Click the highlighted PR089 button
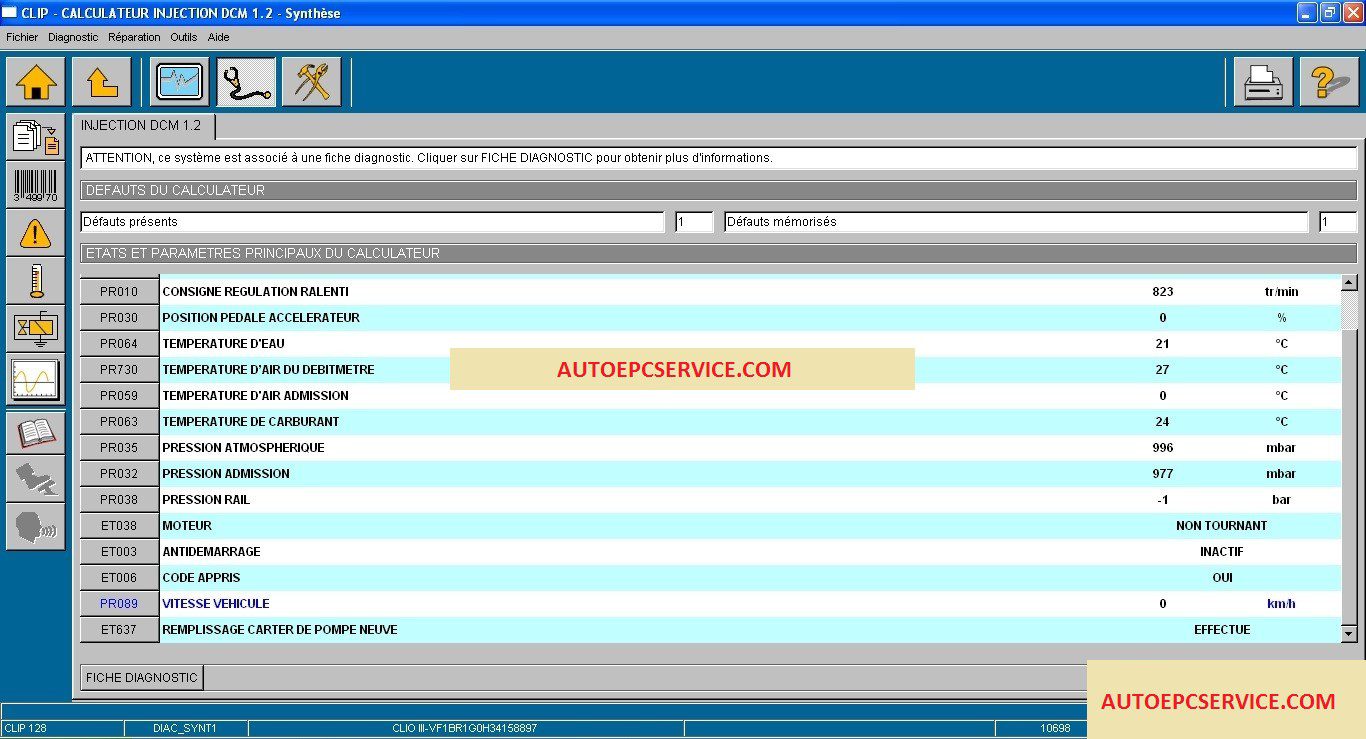This screenshot has height=739, width=1366. [119, 604]
